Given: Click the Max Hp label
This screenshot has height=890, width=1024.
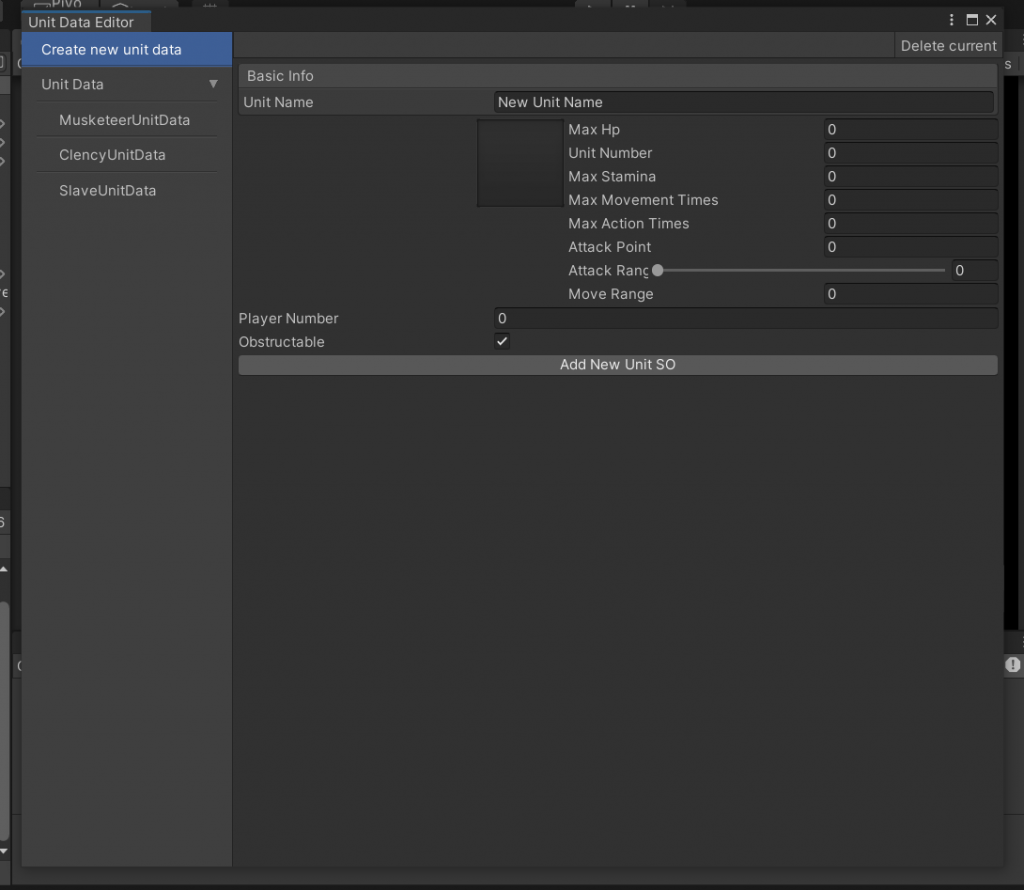Looking at the screenshot, I should click(x=594, y=129).
